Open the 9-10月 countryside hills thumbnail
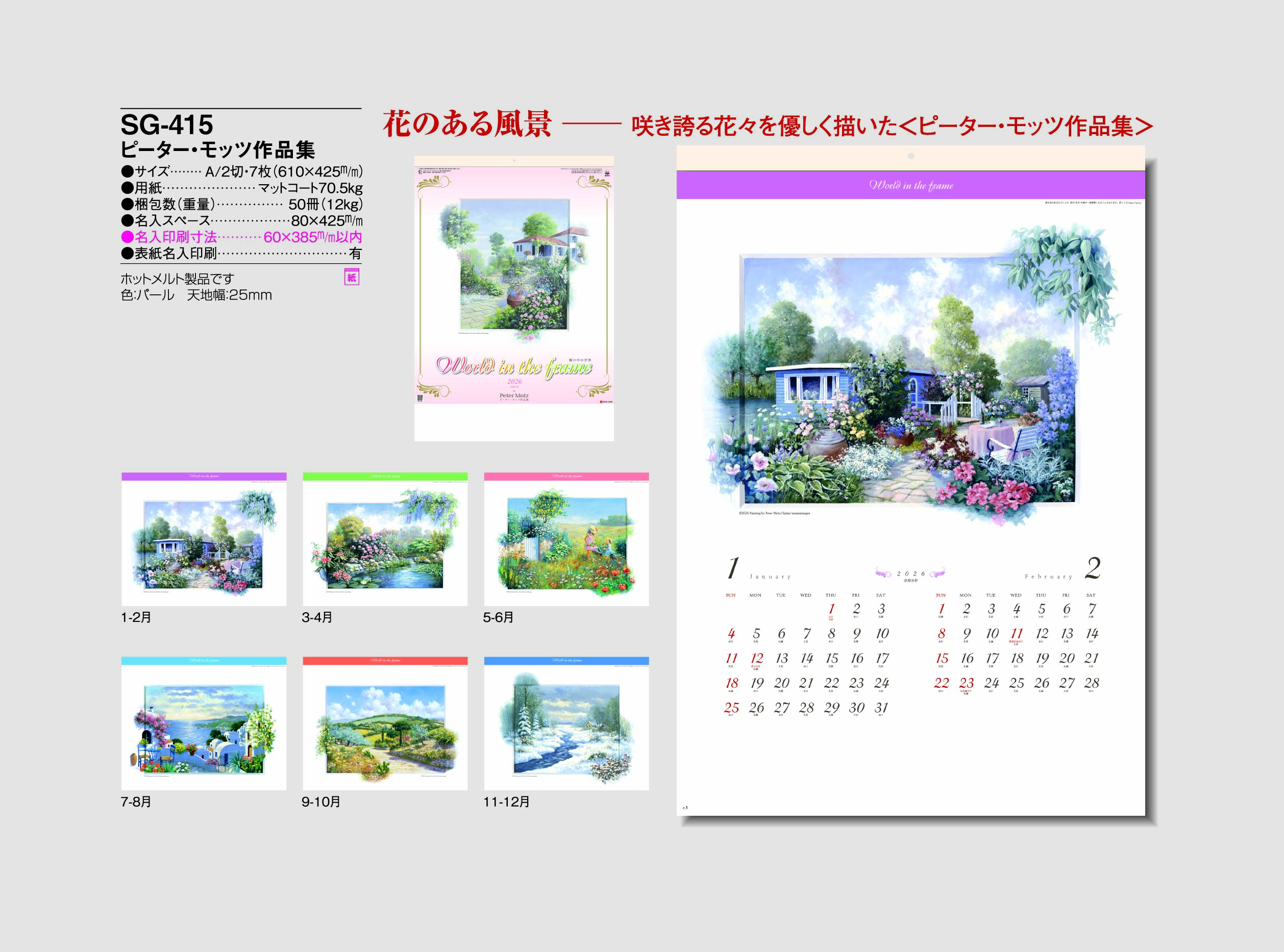 click(x=385, y=724)
